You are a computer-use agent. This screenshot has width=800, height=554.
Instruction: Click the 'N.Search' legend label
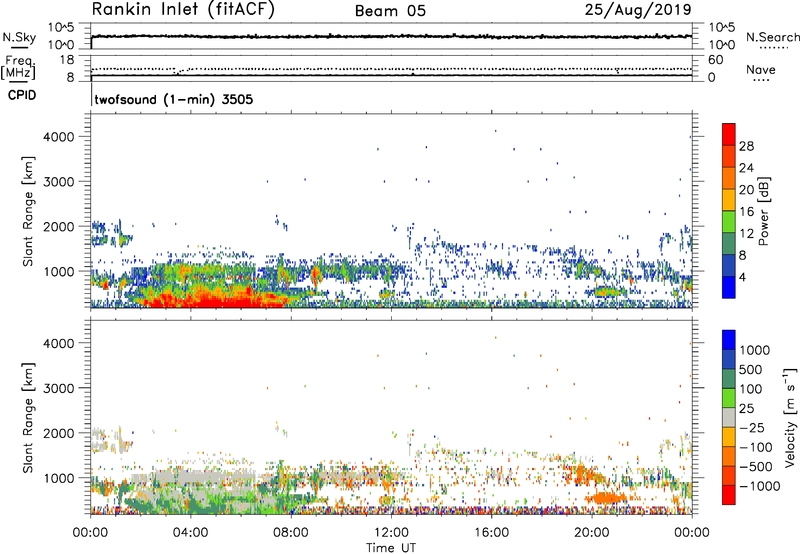[772, 37]
